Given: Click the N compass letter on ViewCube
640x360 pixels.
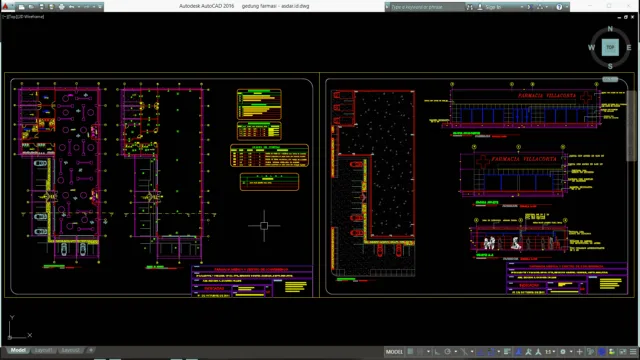Looking at the screenshot, I should point(610,29).
